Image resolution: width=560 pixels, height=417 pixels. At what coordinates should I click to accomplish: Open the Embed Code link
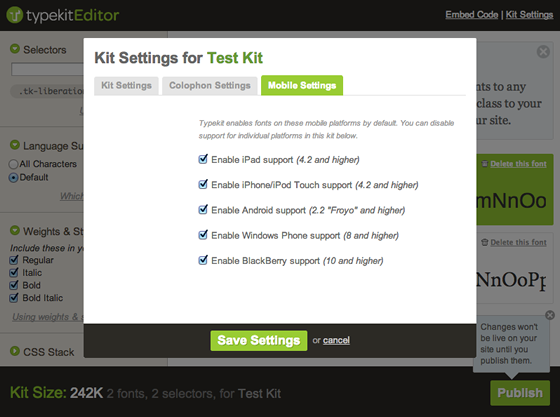click(472, 15)
